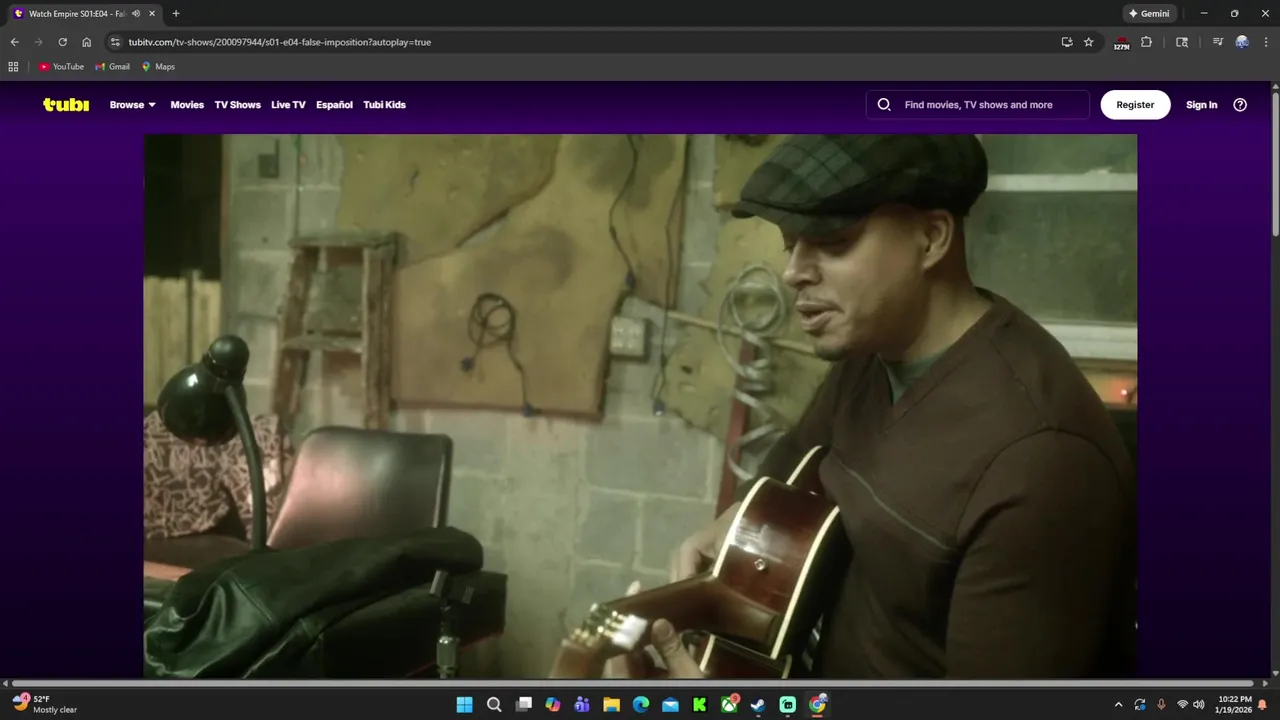Go to Chrome home page
1280x720 pixels.
click(x=86, y=42)
